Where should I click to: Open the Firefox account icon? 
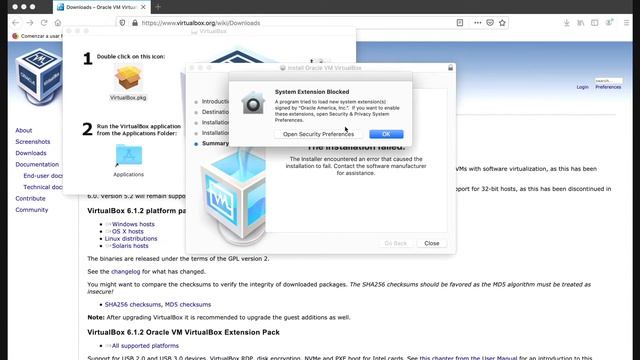[609, 23]
